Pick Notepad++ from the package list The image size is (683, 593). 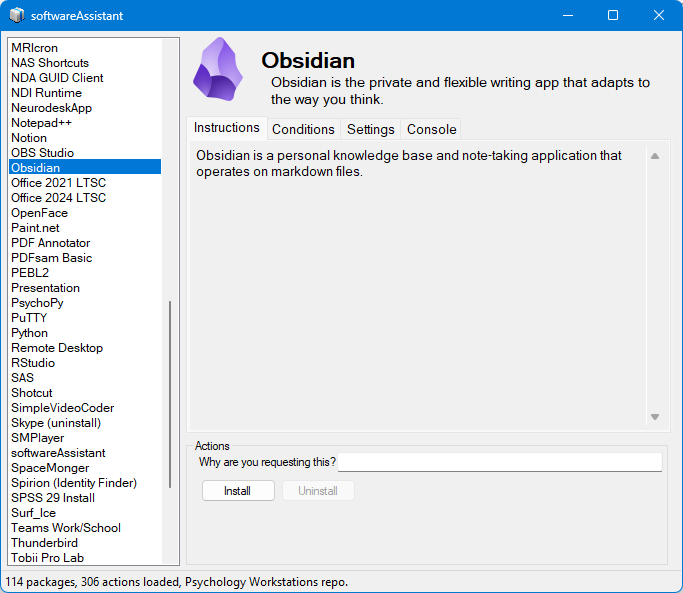[x=85, y=123]
